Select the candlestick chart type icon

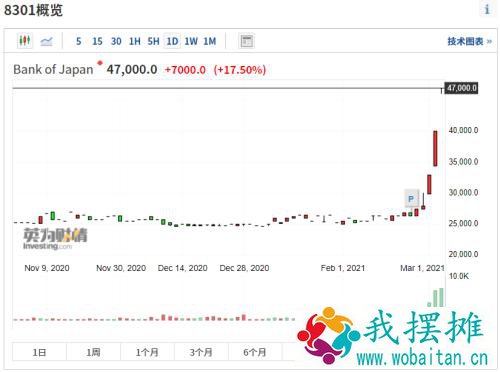coord(25,41)
